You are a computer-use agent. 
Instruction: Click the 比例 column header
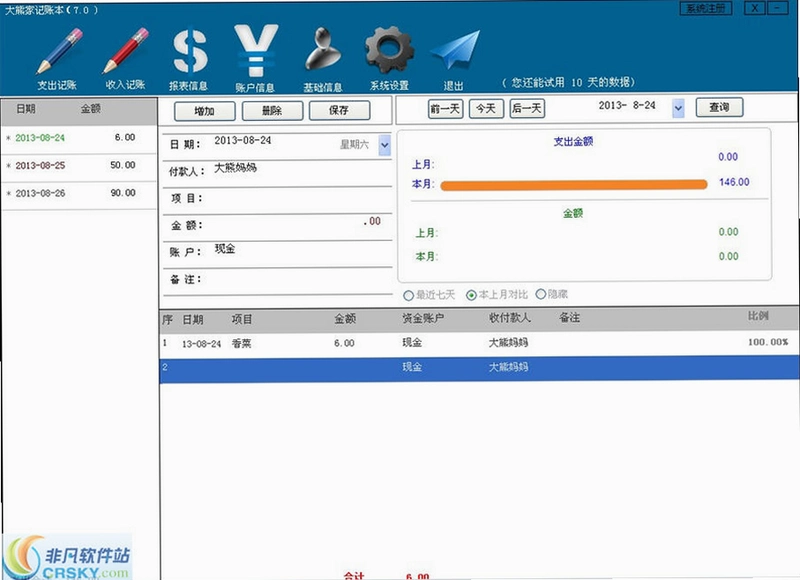[758, 316]
